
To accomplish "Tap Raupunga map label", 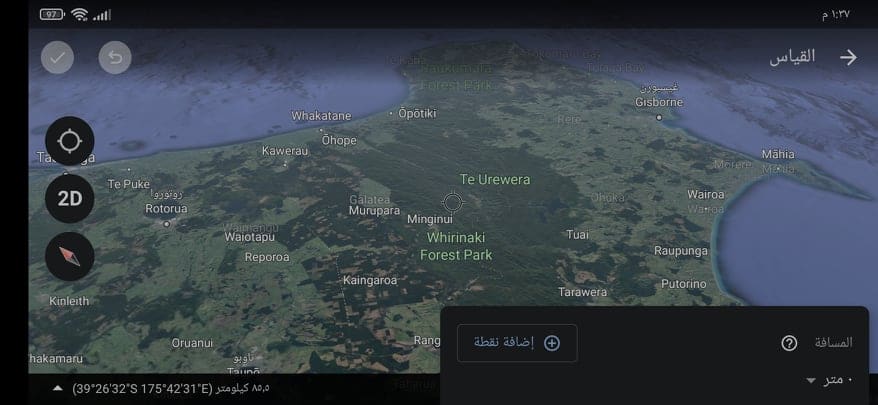I will pos(681,251).
